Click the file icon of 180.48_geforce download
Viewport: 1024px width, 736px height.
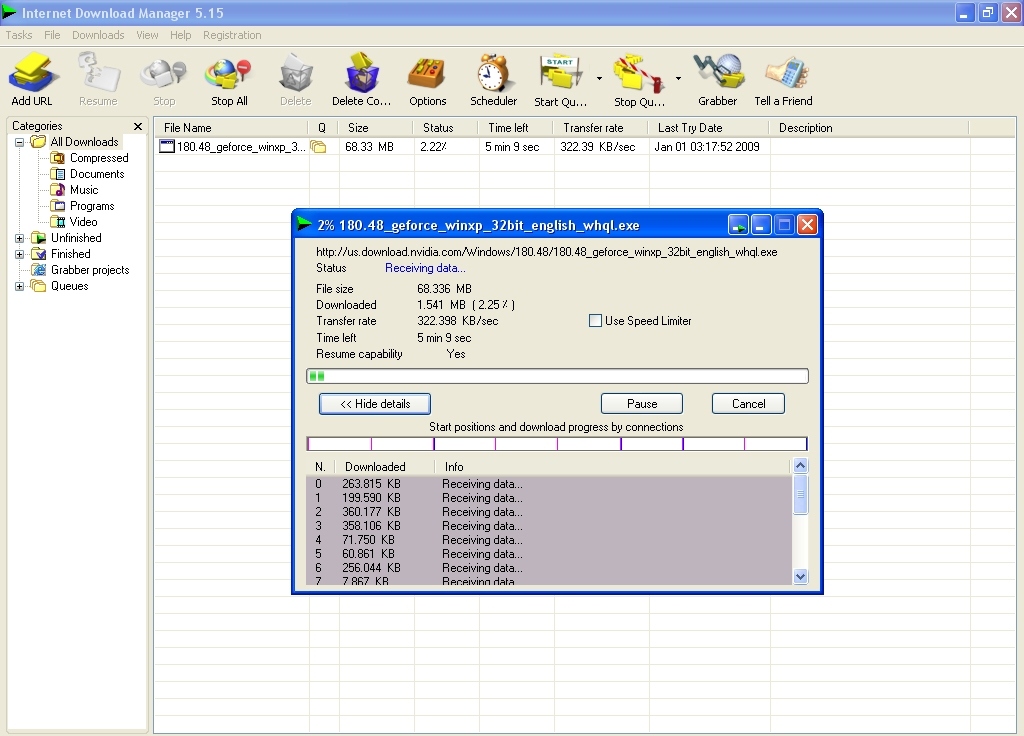pos(167,147)
